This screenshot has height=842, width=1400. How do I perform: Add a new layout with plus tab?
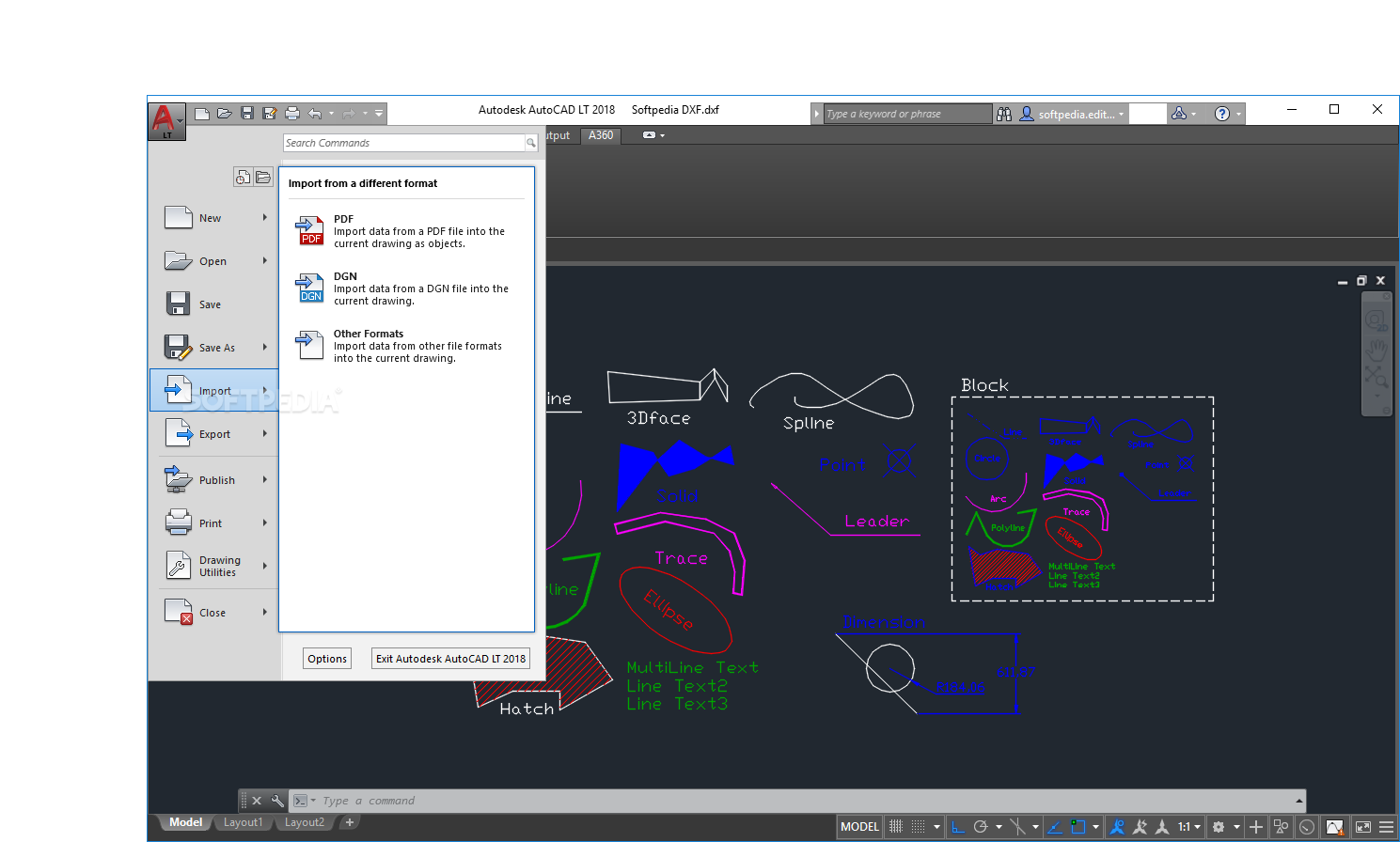click(350, 822)
